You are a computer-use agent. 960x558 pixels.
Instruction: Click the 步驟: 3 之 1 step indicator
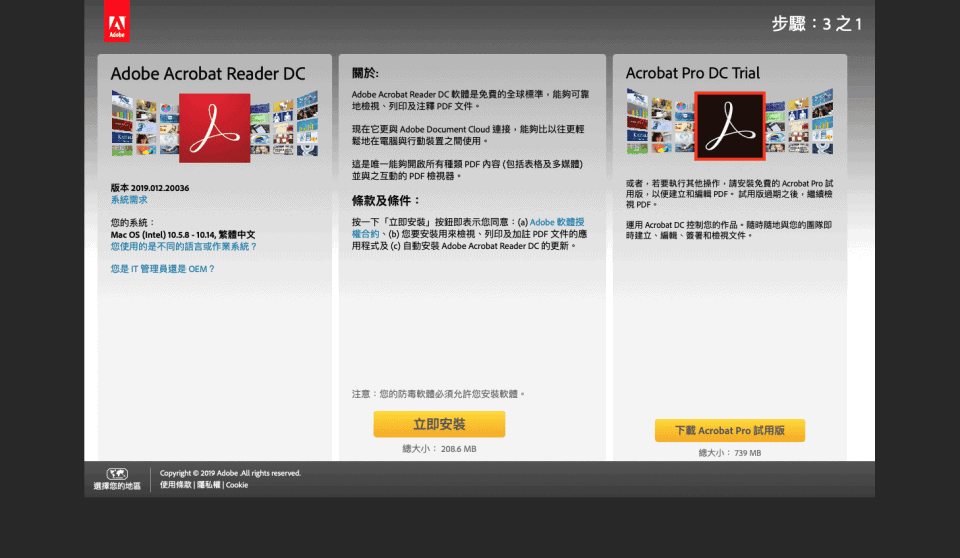[x=817, y=24]
